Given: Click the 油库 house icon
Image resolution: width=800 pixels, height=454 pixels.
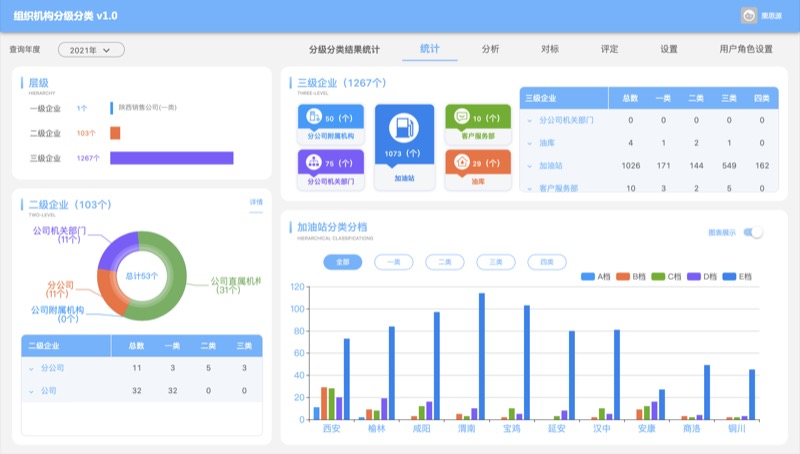Looking at the screenshot, I should click(x=462, y=162).
